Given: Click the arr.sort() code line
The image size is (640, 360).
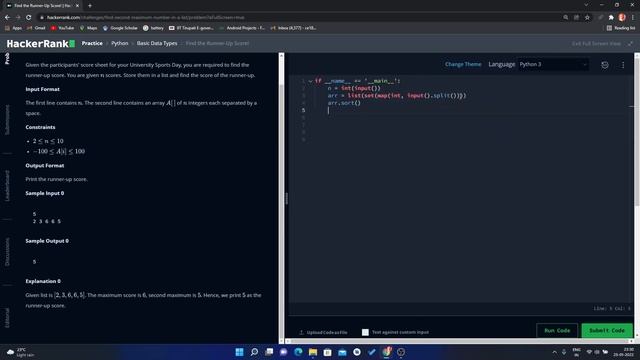Looking at the screenshot, I should pyautogui.click(x=344, y=103).
